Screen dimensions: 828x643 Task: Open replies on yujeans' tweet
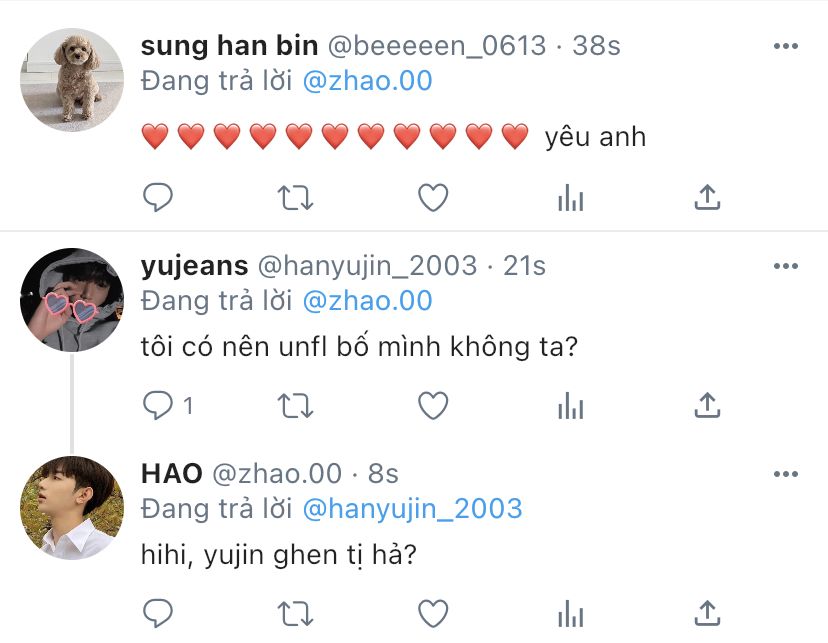tap(167, 405)
